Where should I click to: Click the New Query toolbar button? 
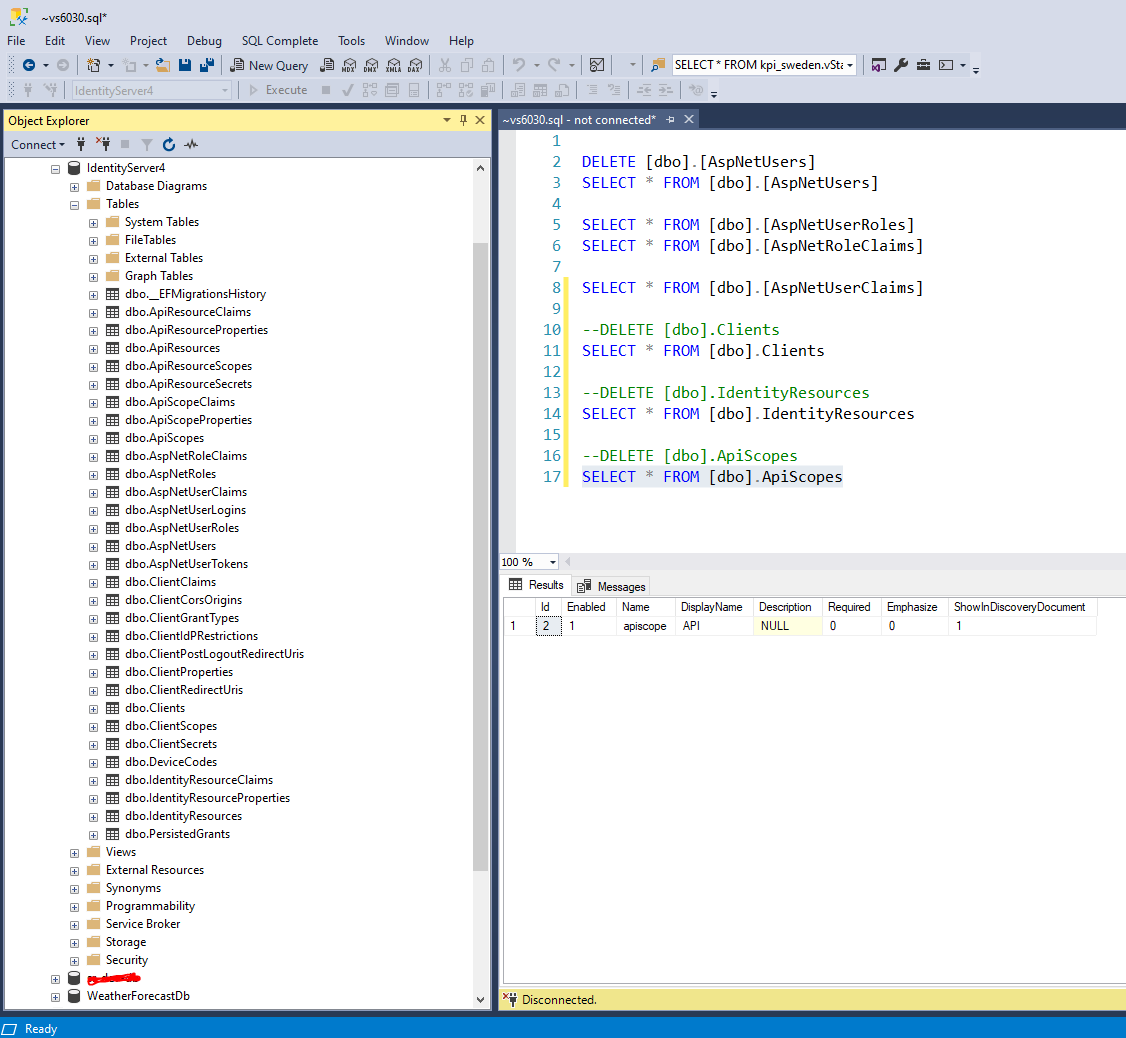269,65
